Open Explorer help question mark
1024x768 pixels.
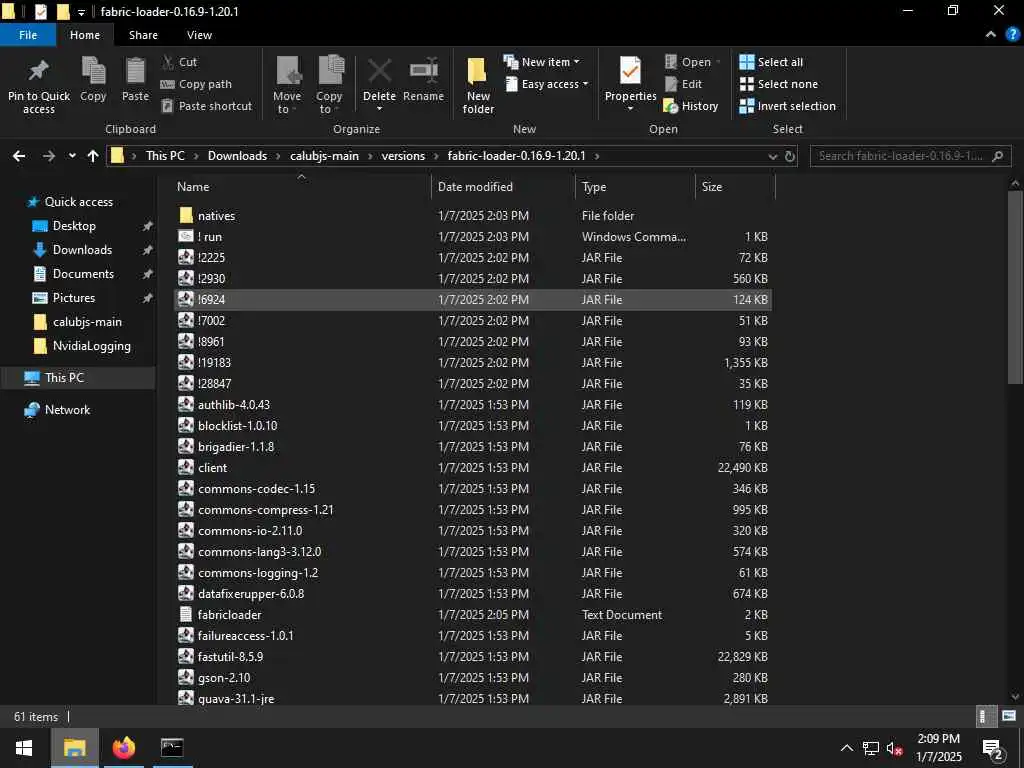[1012, 35]
